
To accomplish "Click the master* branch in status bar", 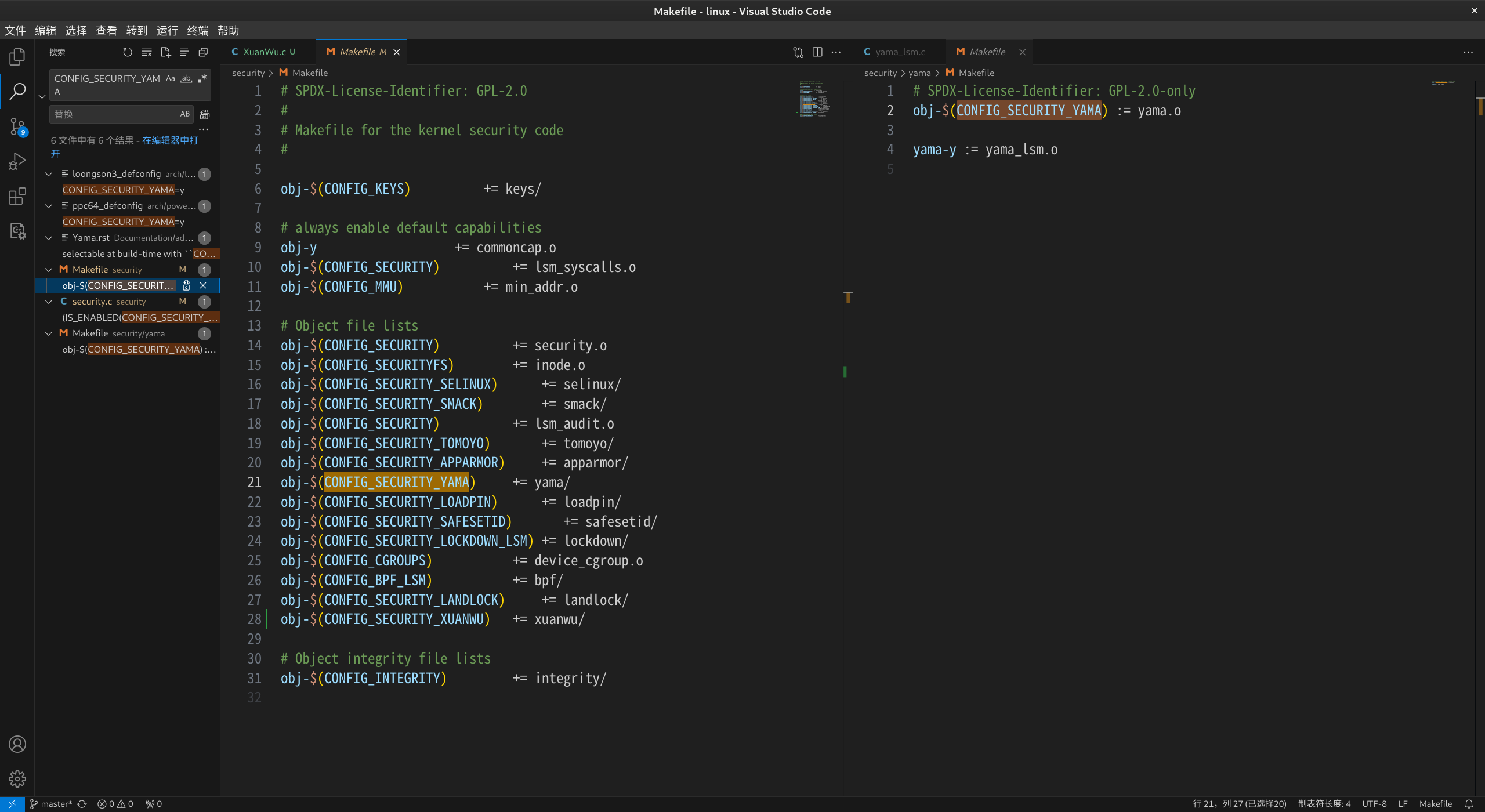I will (x=51, y=804).
